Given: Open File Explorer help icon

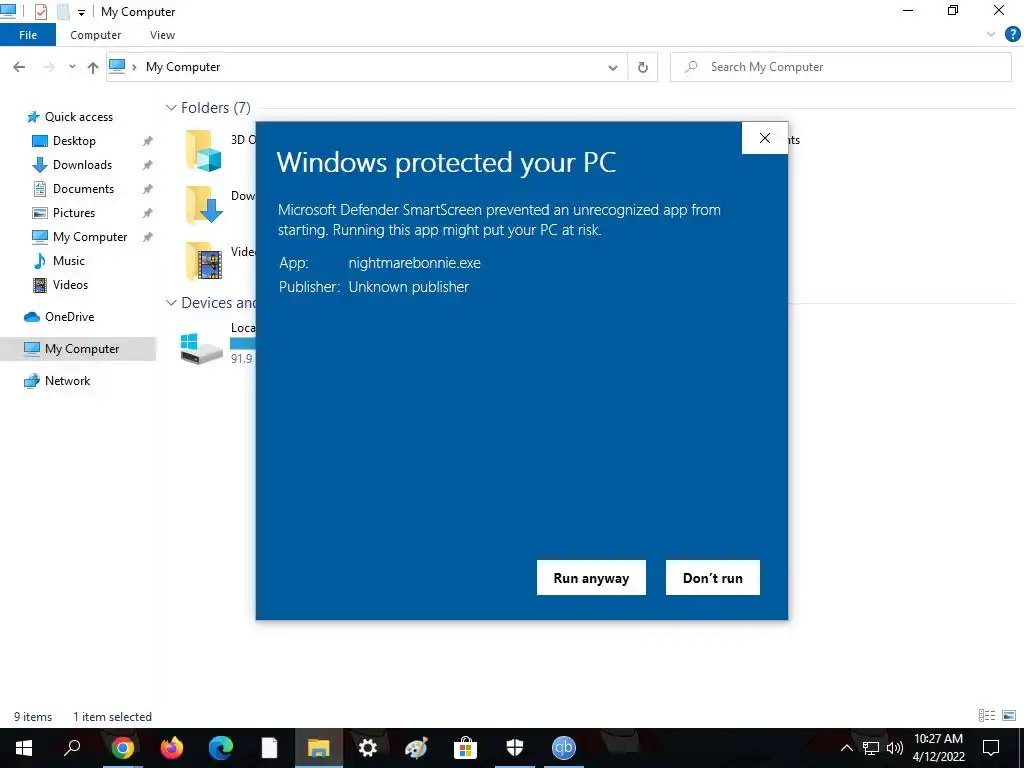Looking at the screenshot, I should coord(1012,34).
